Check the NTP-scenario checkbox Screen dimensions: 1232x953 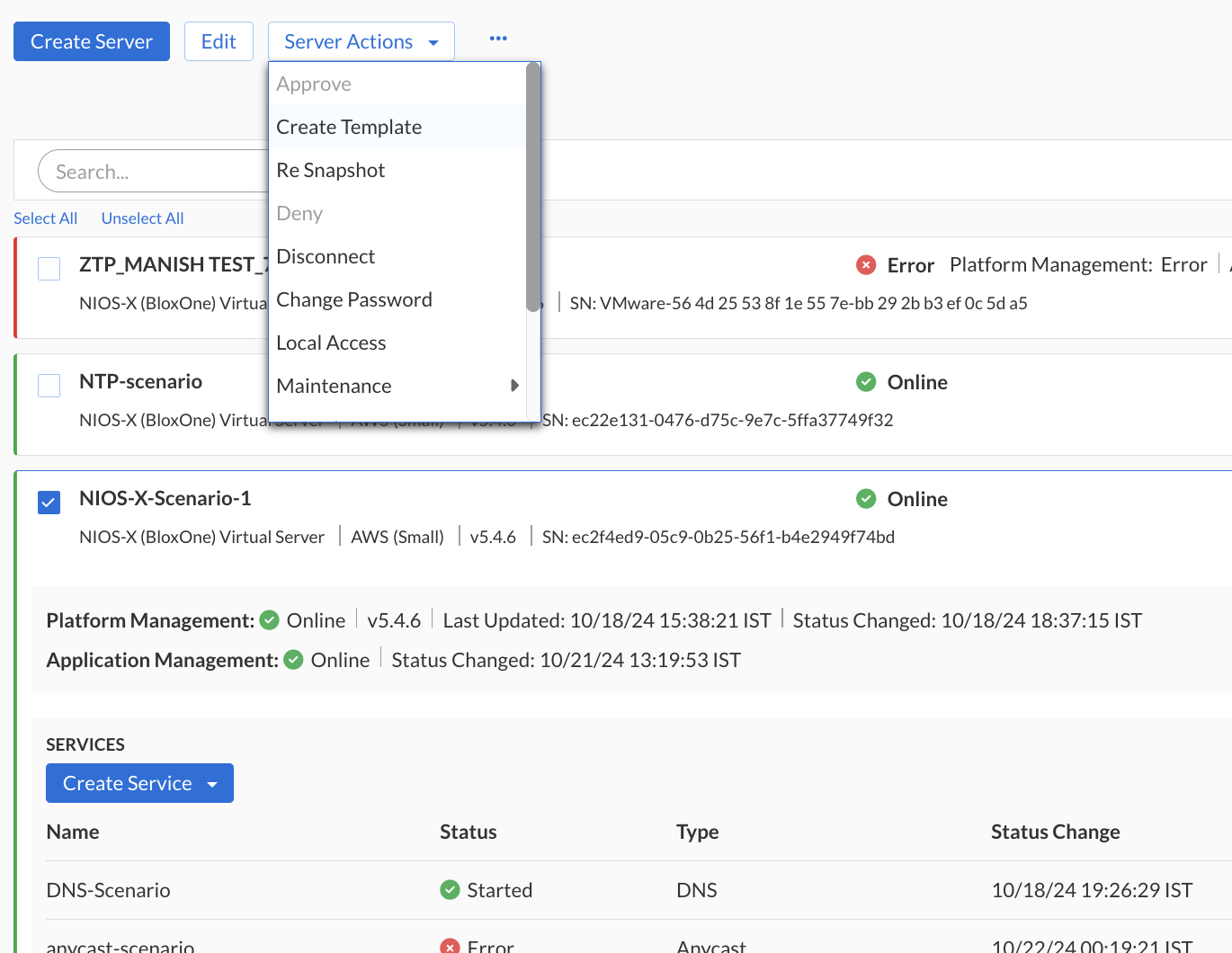tap(49, 385)
